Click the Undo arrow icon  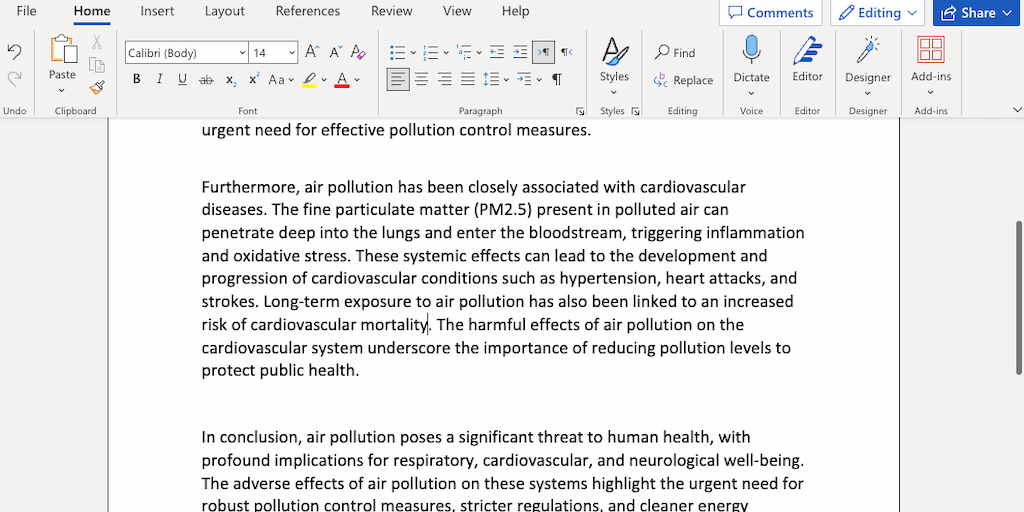(14, 52)
